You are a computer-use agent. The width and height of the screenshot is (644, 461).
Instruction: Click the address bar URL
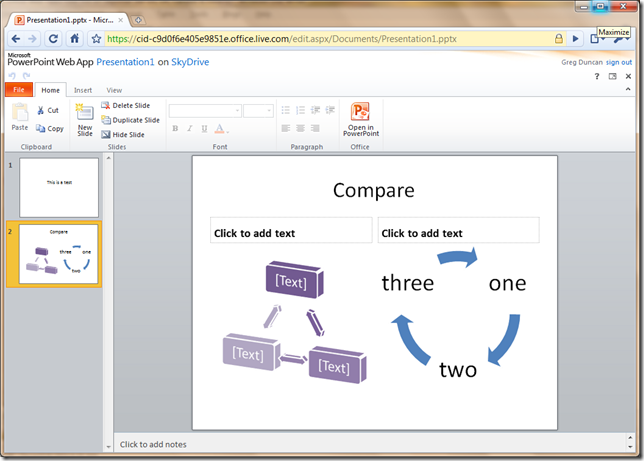[x=282, y=39]
